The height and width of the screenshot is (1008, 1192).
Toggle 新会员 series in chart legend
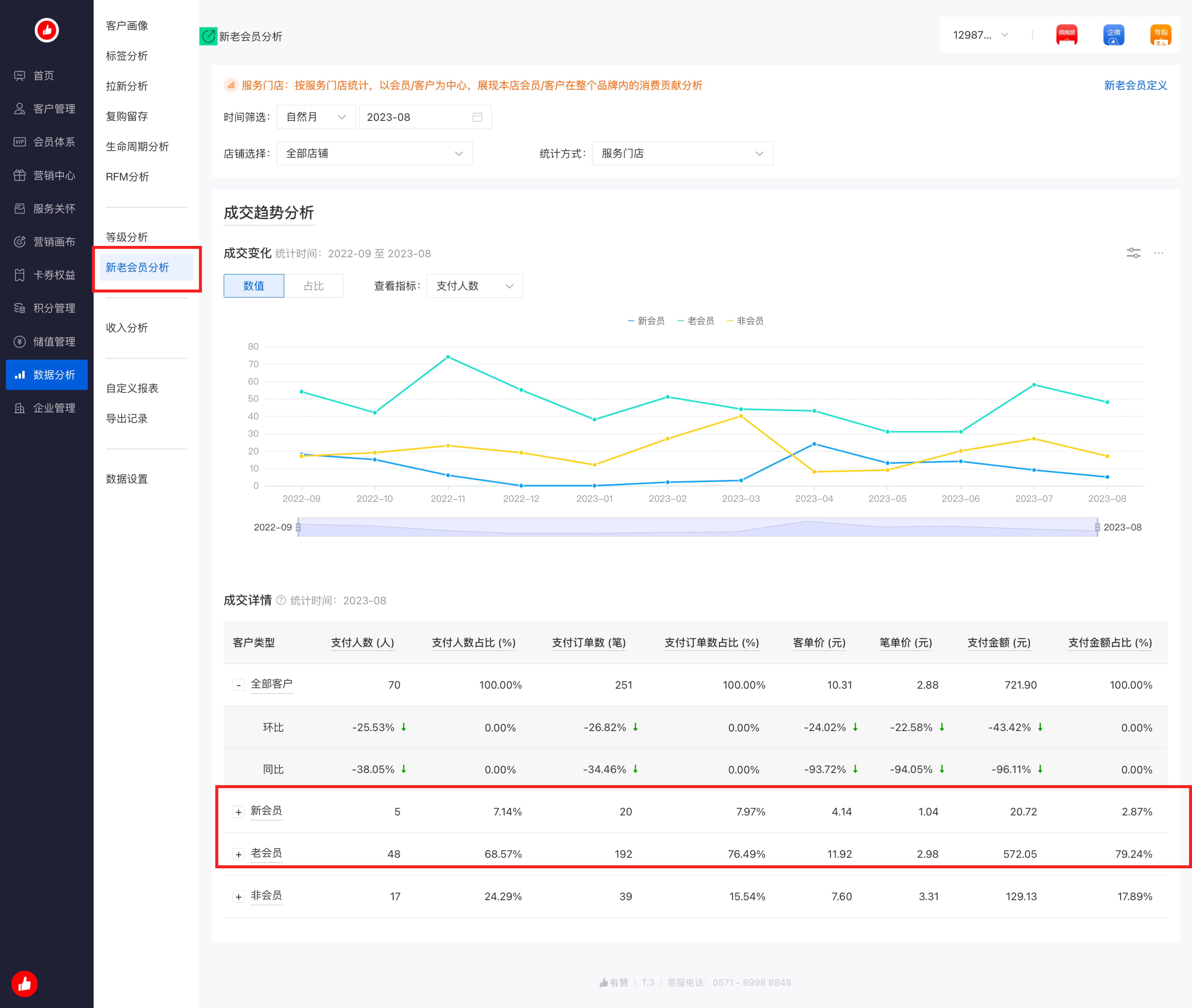tap(646, 321)
